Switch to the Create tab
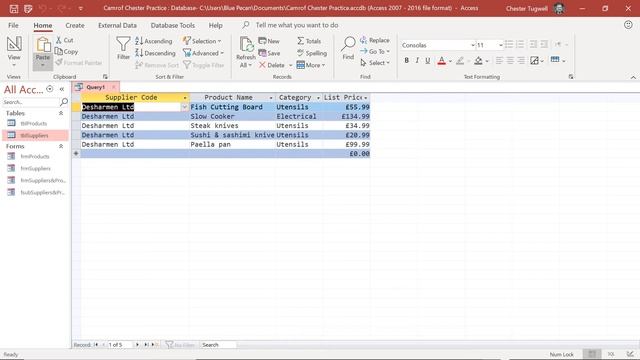640x360 pixels. coord(75,25)
